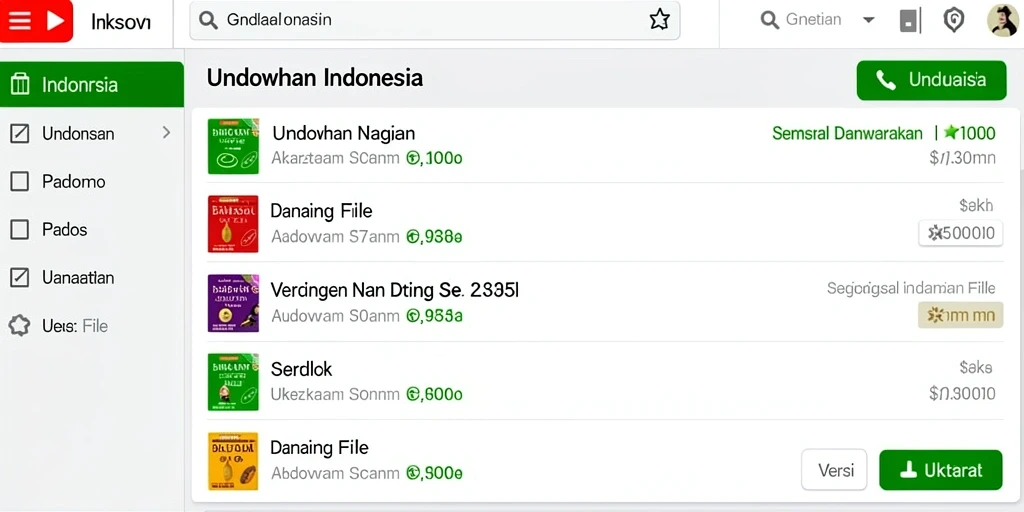Click the green star 1000 rating
Viewport: 1024px width, 512px height.
click(x=970, y=133)
